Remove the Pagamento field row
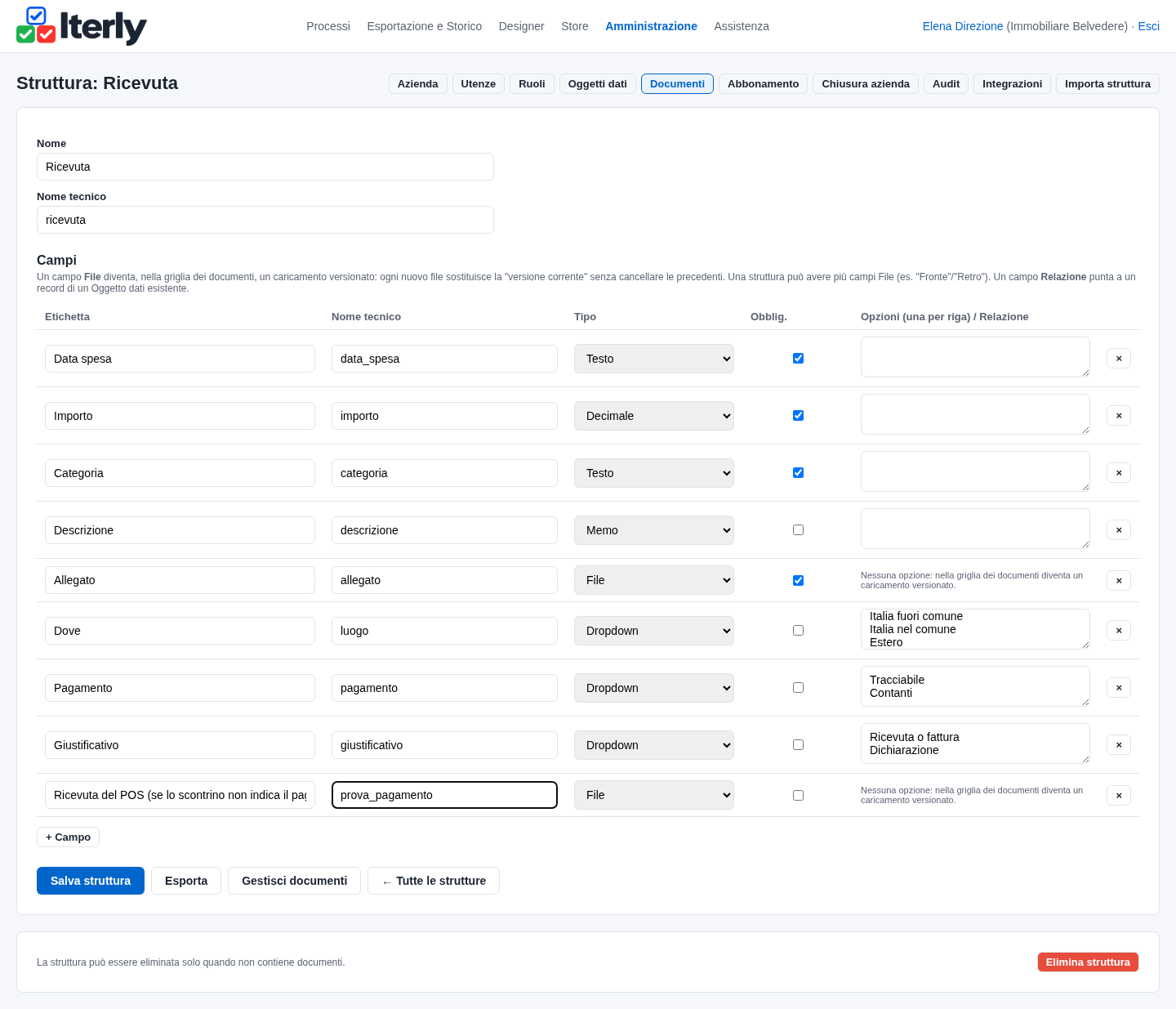1176x1009 pixels. (x=1119, y=688)
